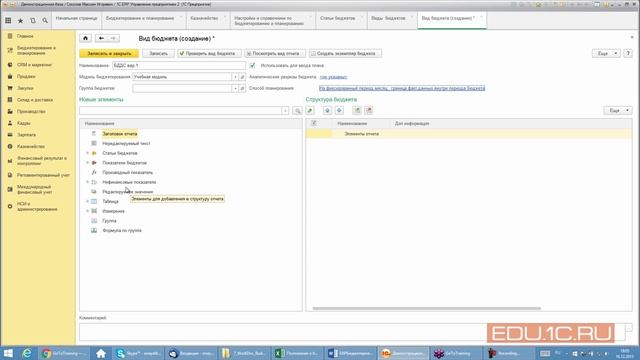Image resolution: width=640 pixels, height=360 pixels.
Task: Open Модель бюджетирования dropdown arrow
Action: pos(235,77)
